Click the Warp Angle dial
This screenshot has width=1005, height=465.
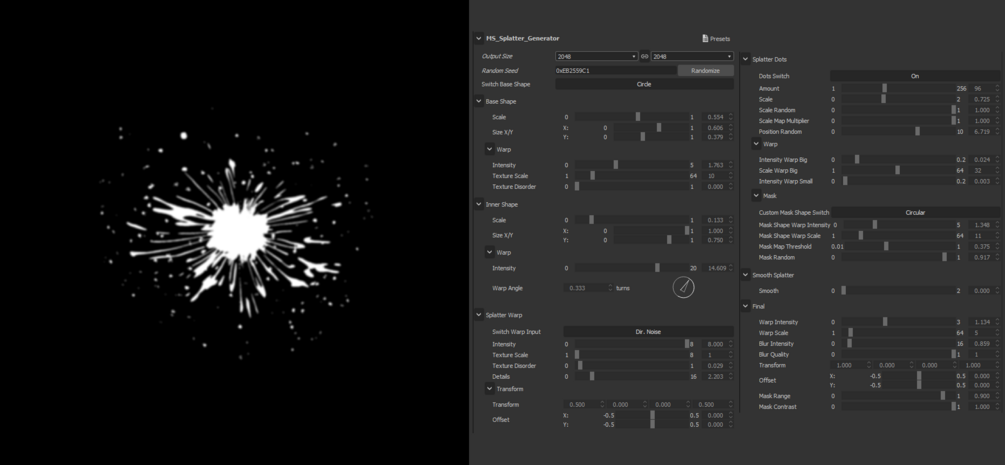tap(683, 287)
